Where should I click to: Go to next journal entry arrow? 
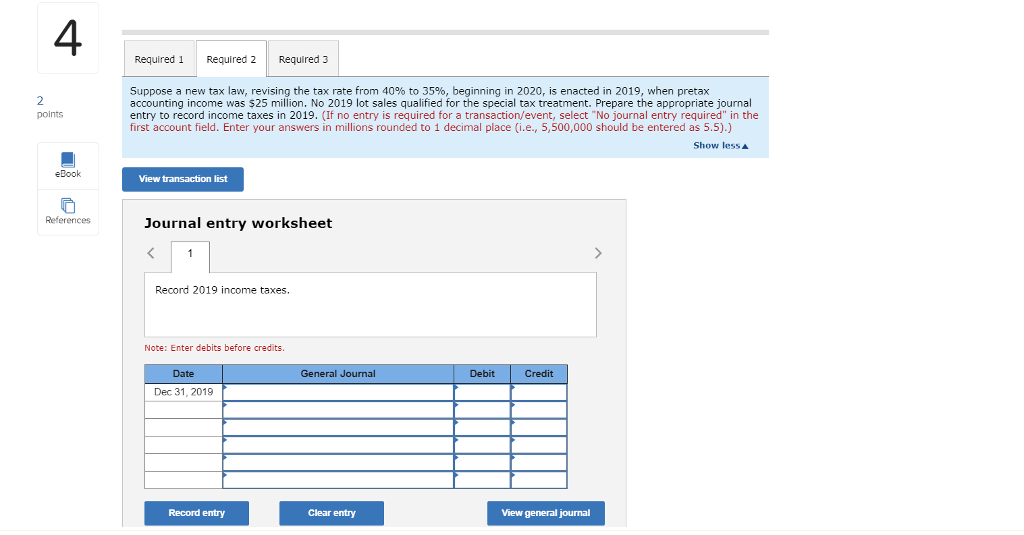click(x=598, y=253)
